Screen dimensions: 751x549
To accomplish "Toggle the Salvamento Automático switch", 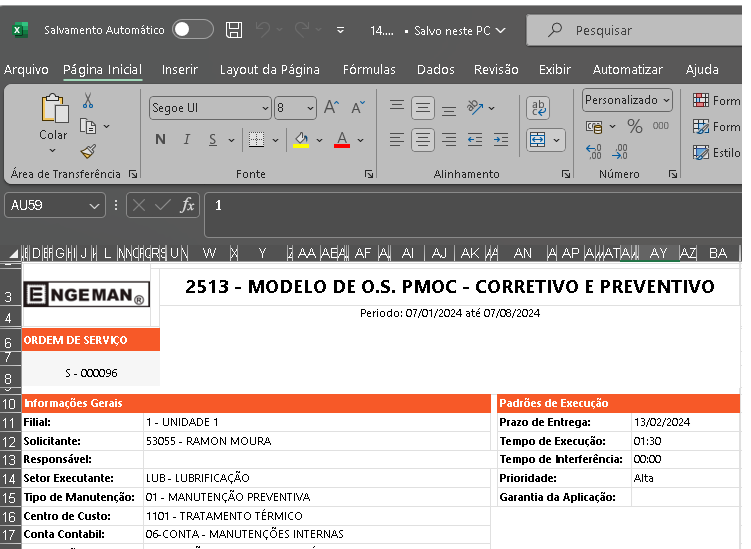I will [193, 30].
